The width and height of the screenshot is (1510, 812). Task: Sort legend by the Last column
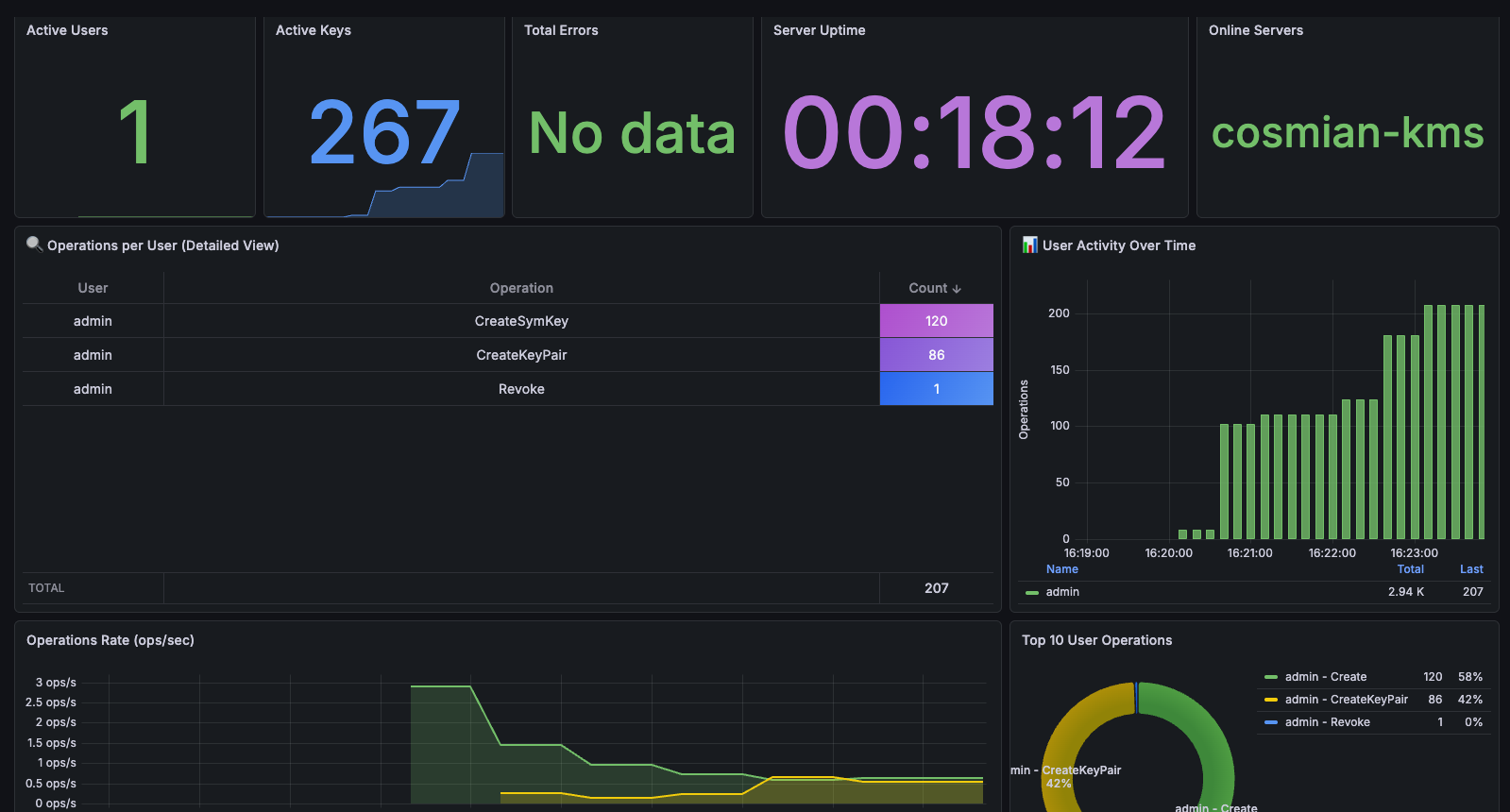1470,569
